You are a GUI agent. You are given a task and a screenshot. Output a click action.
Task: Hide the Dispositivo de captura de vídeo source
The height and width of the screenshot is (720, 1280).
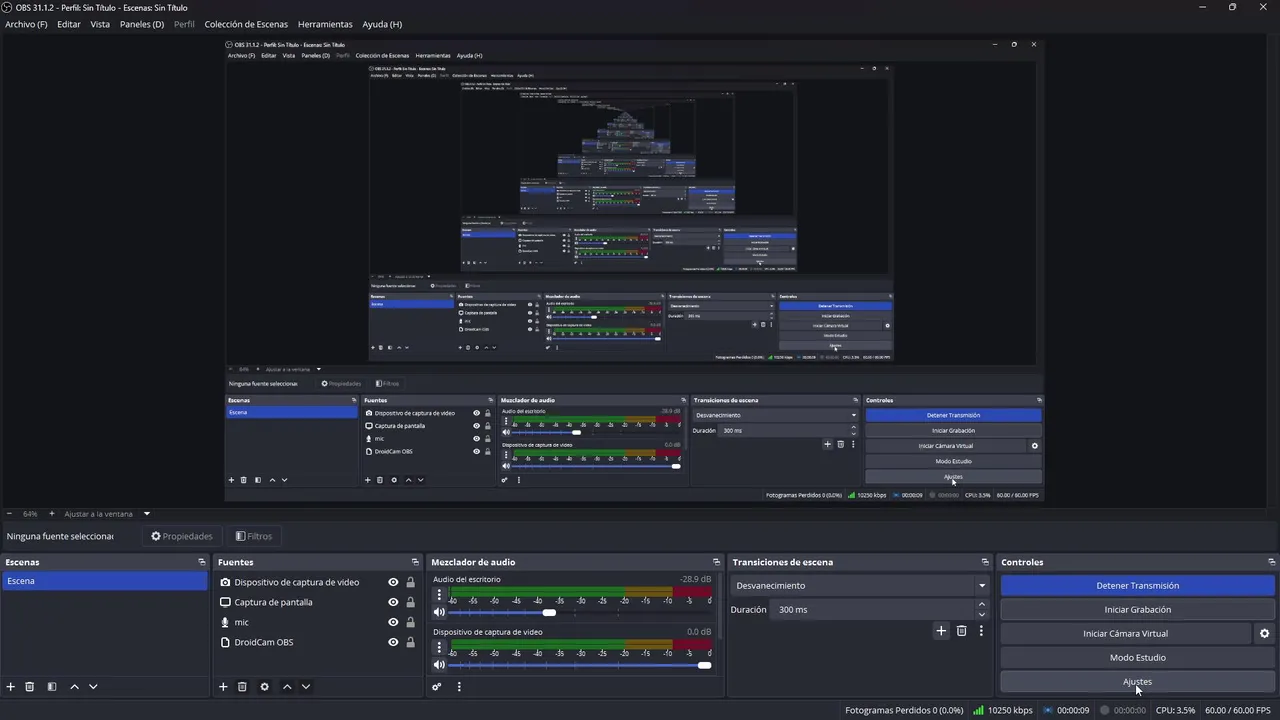click(393, 582)
